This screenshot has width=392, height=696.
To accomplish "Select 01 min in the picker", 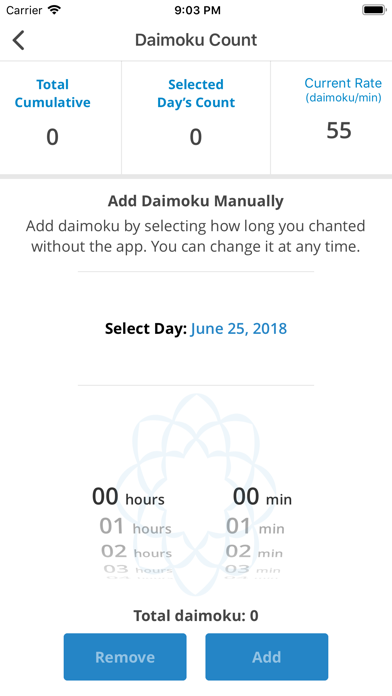I will [255, 527].
